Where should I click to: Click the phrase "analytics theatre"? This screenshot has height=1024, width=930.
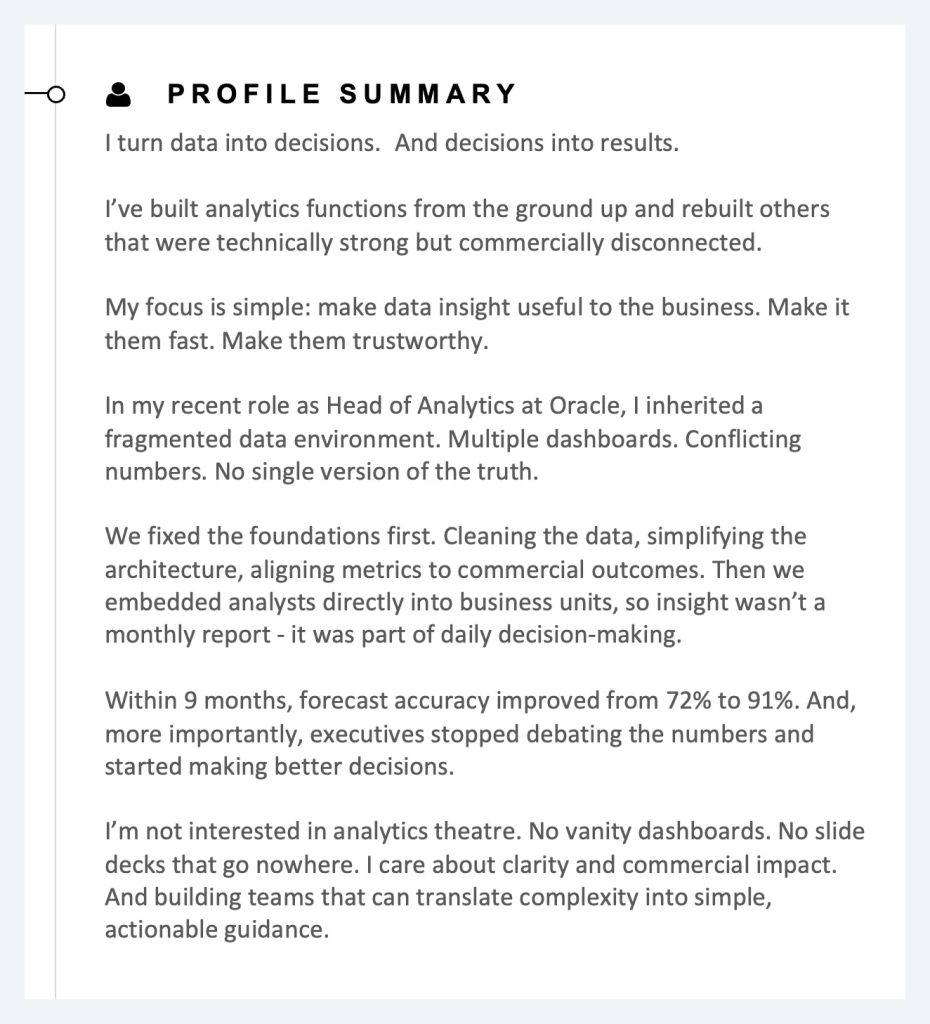[426, 831]
